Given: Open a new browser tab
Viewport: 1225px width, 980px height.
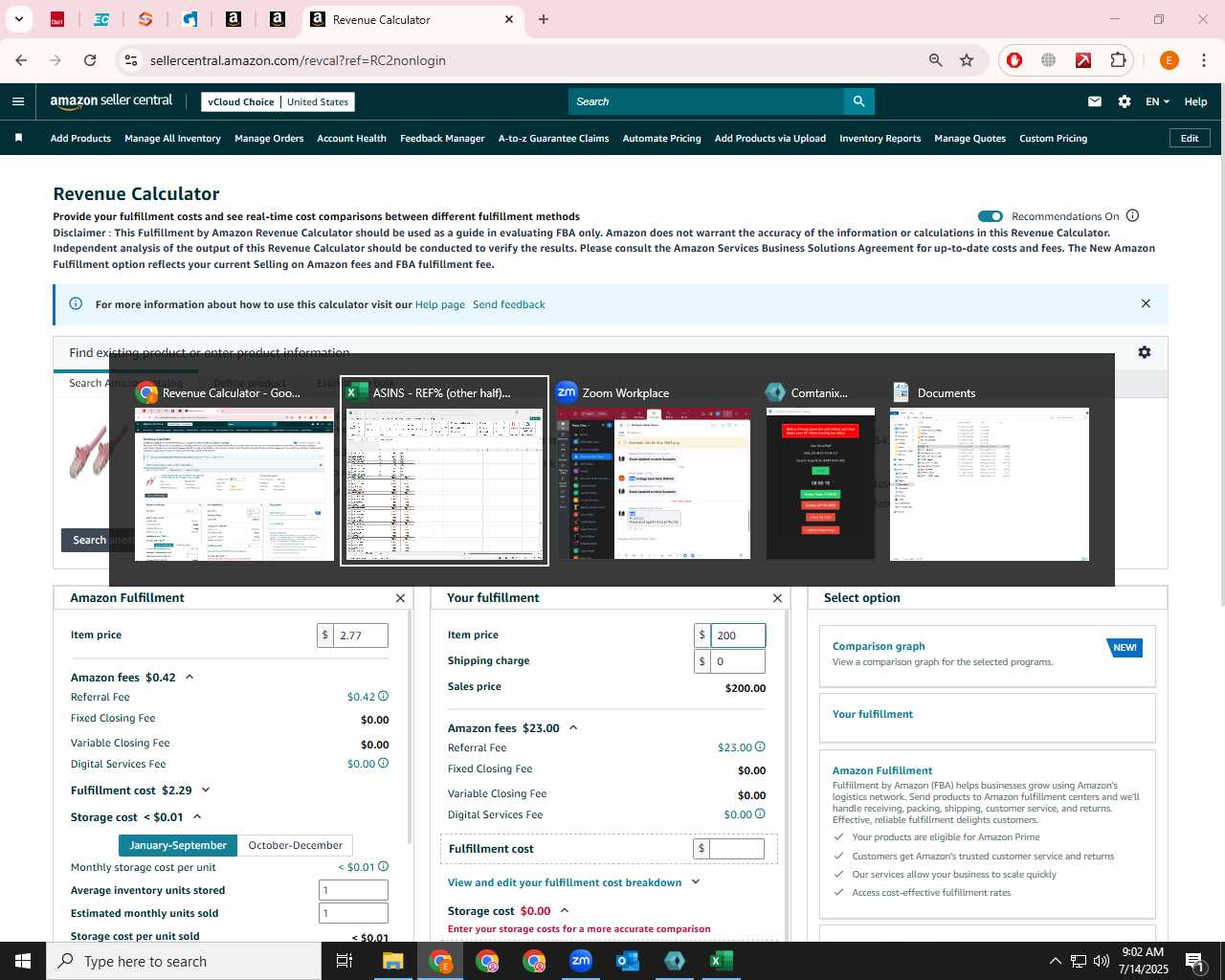Looking at the screenshot, I should click(544, 19).
